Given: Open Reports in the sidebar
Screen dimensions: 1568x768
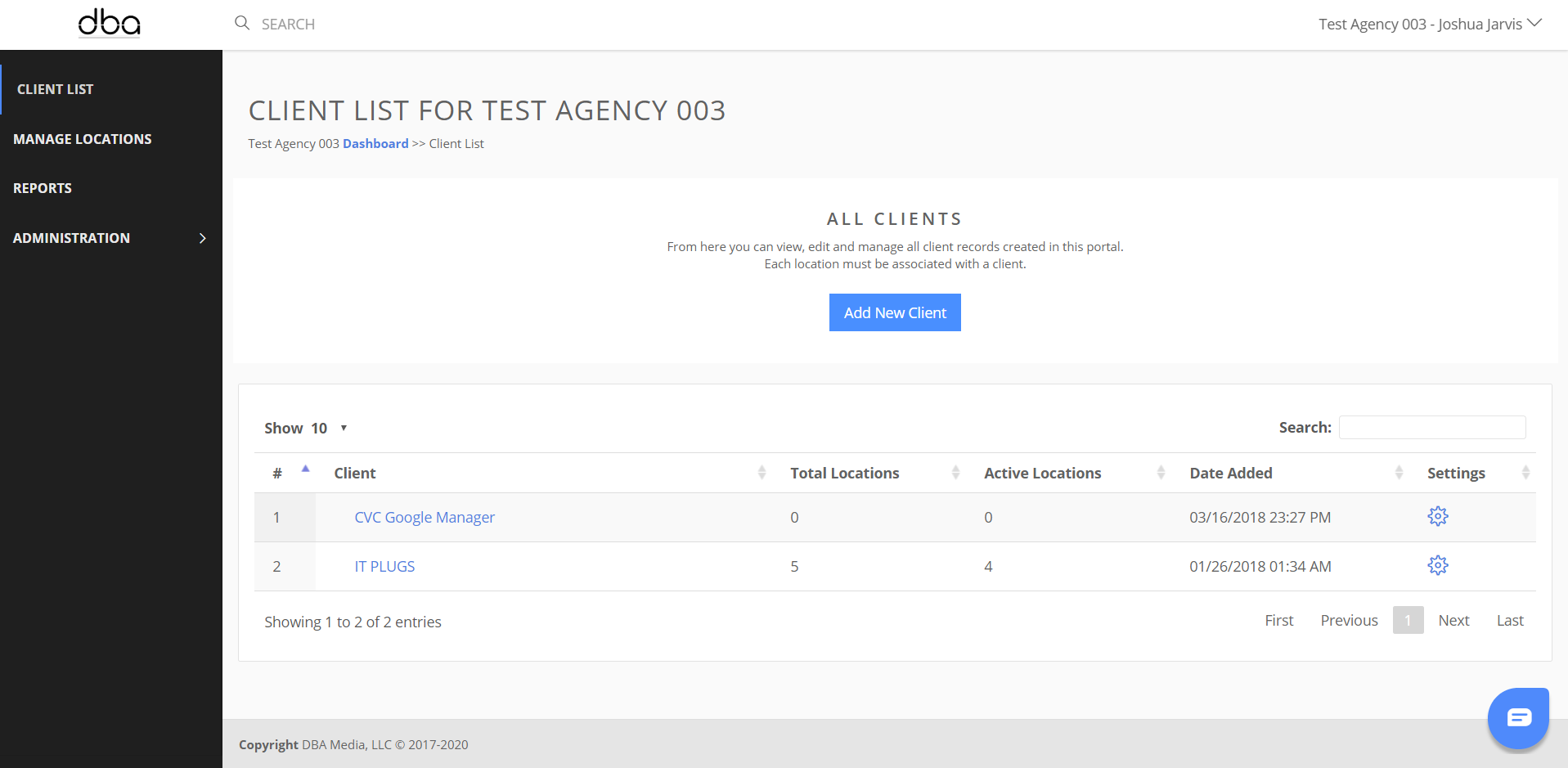Looking at the screenshot, I should [x=43, y=188].
